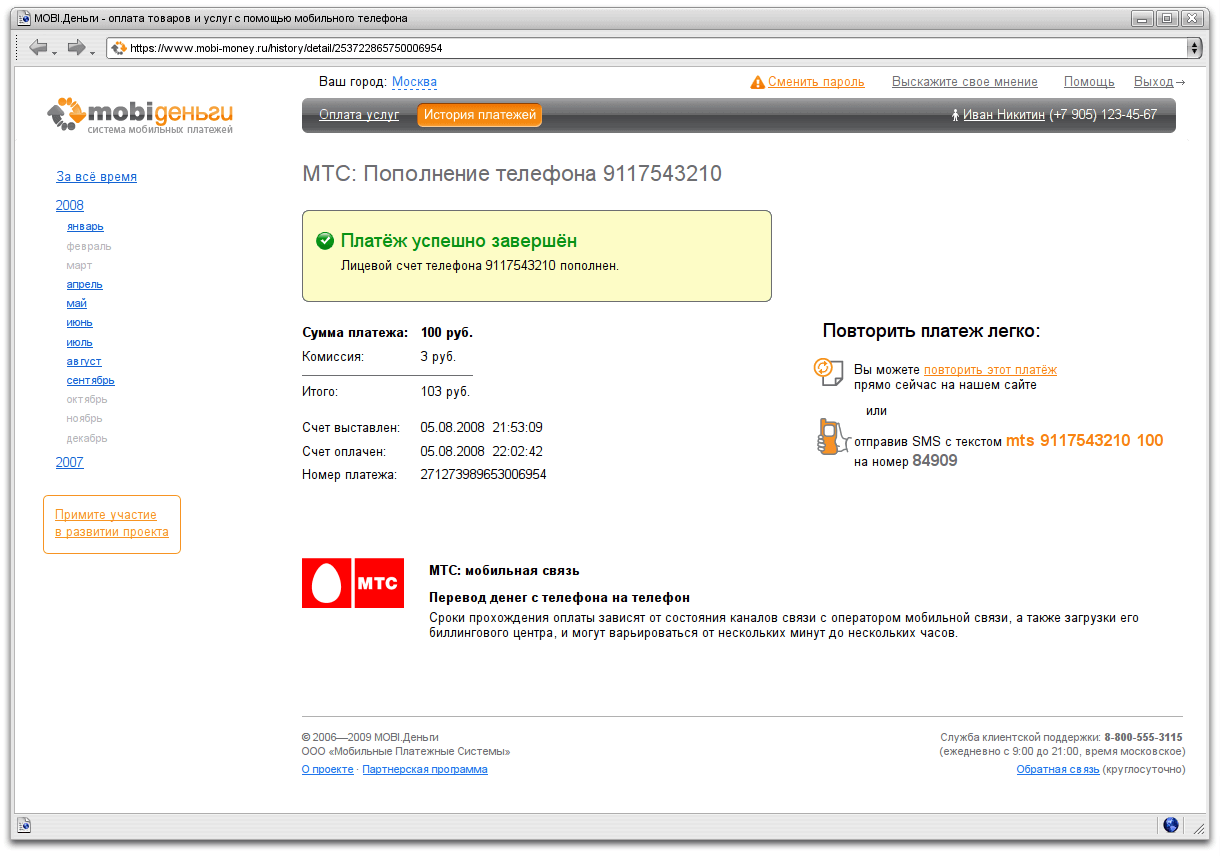This screenshot has width=1220, height=856.
Task: Click the page icon in the status bar
Action: [x=24, y=825]
